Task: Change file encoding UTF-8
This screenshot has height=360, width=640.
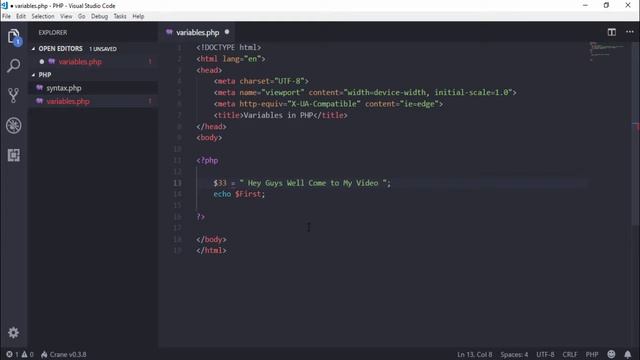Action: coord(545,354)
